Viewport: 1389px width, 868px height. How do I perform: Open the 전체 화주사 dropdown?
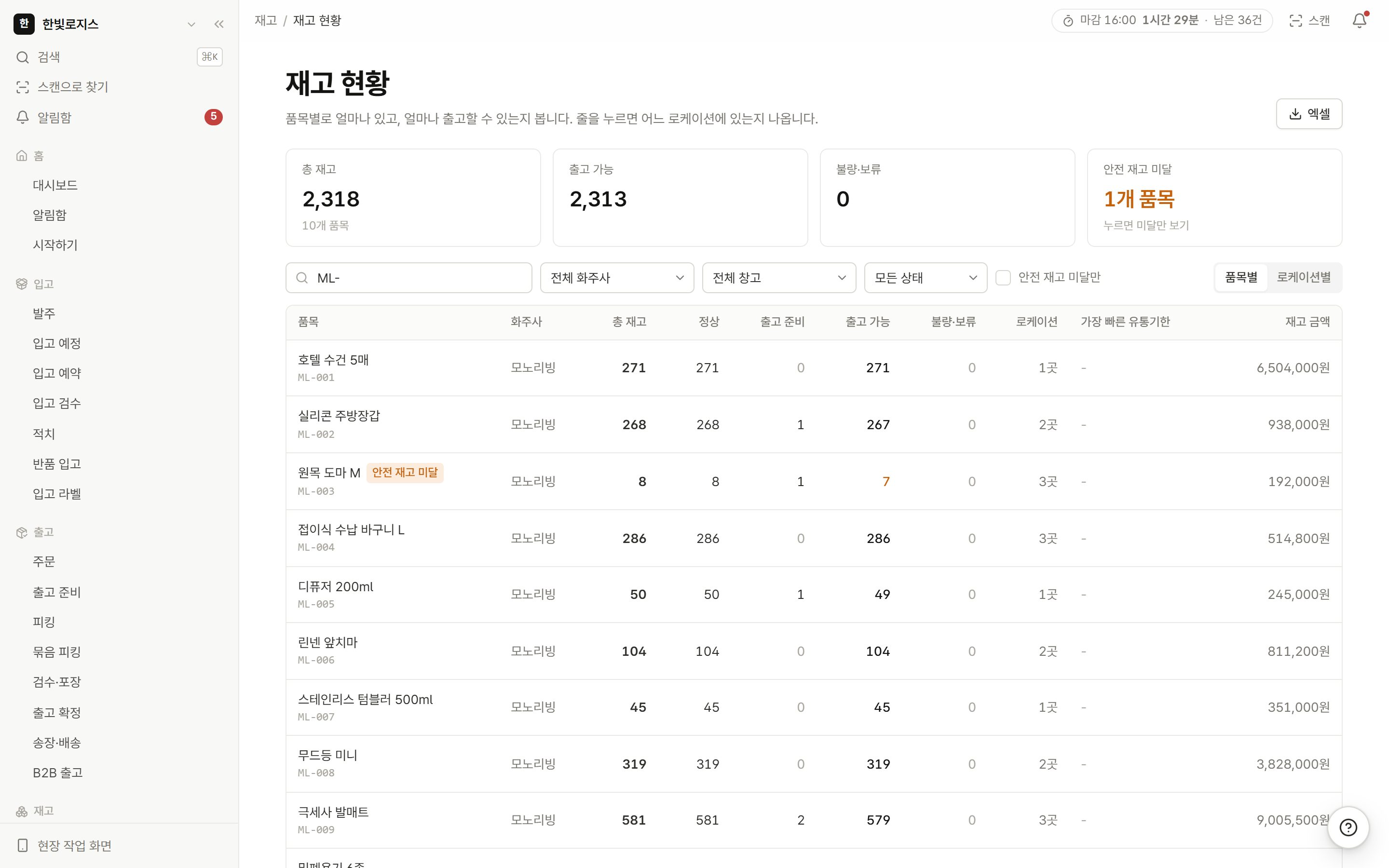pyautogui.click(x=617, y=278)
